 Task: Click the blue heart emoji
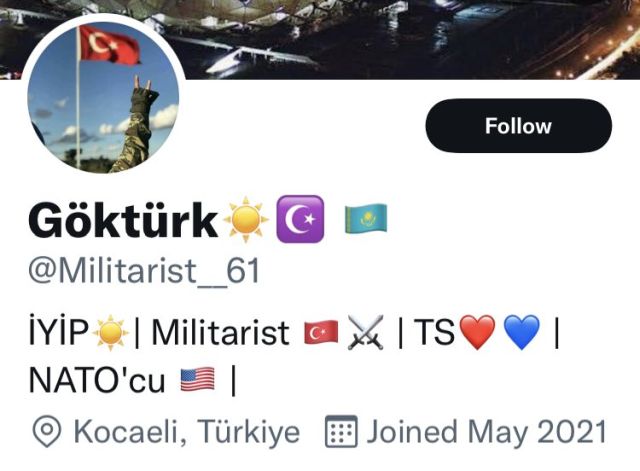[522, 333]
